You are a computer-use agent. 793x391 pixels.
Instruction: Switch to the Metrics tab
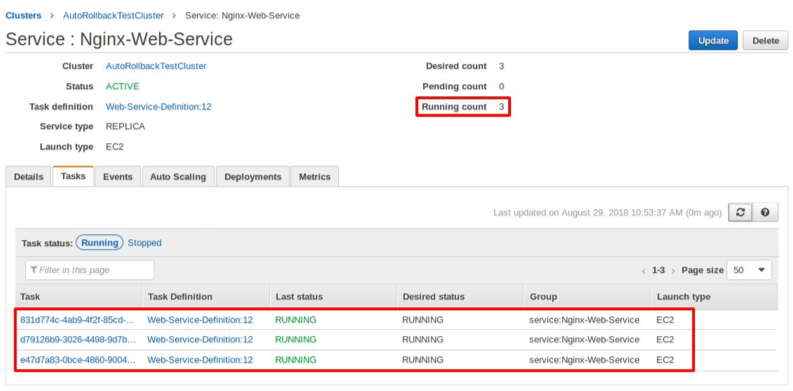click(x=315, y=177)
